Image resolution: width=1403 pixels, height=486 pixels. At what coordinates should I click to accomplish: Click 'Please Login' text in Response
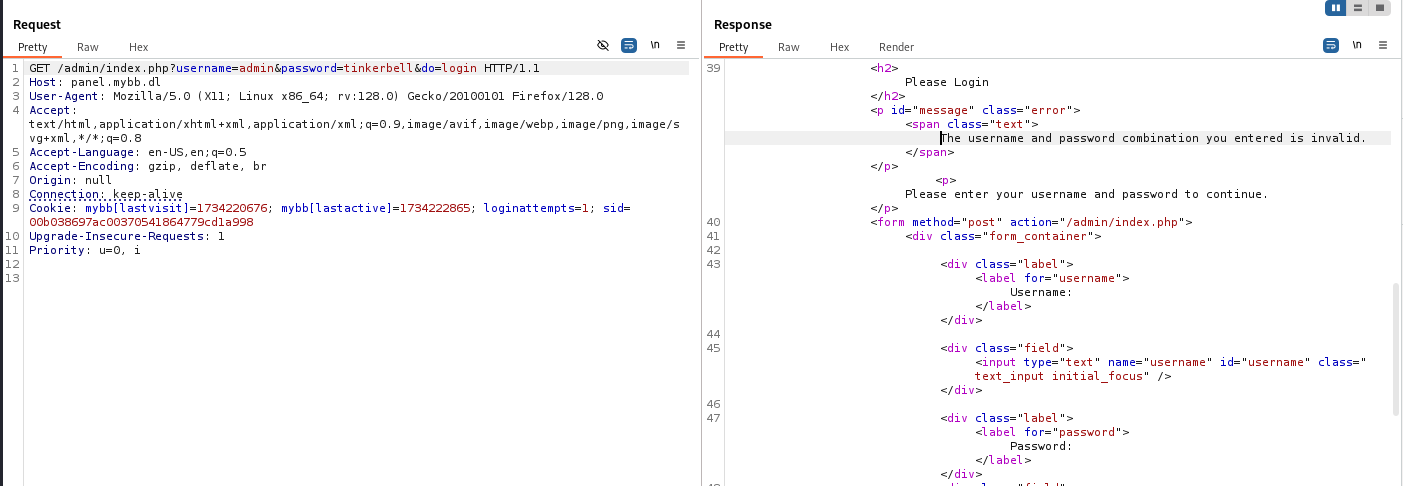tap(946, 82)
